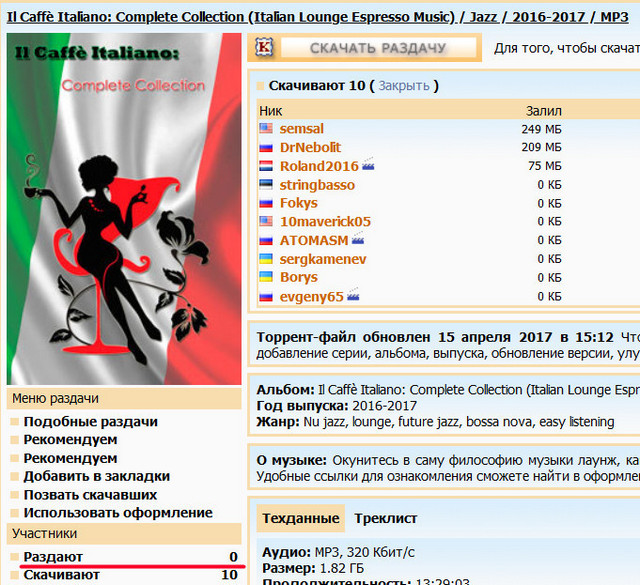This screenshot has height=585, width=640.
Task: Click the Год выпуска 2016-2017 text
Action: click(337, 406)
